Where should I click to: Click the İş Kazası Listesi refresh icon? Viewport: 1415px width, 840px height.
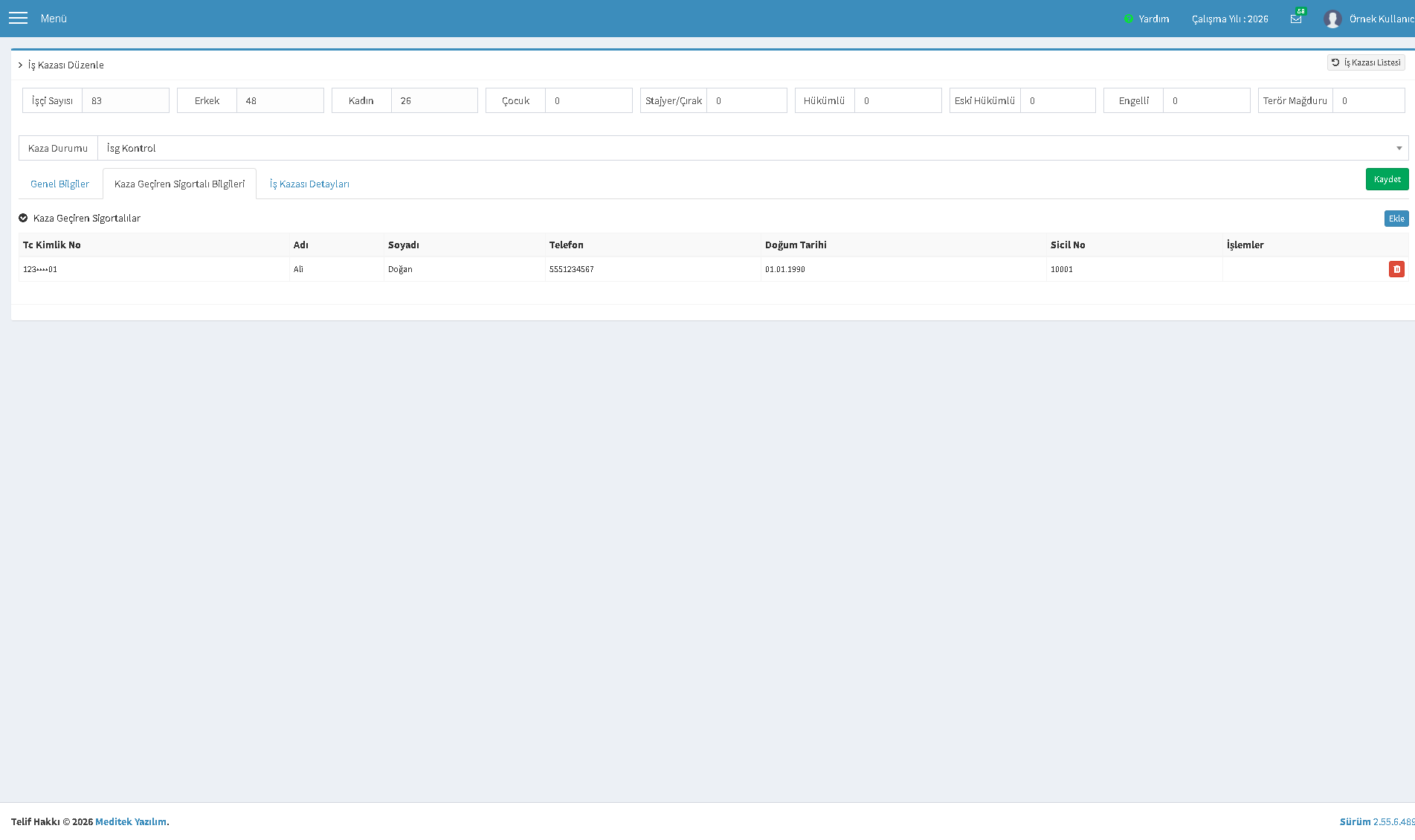click(1335, 62)
